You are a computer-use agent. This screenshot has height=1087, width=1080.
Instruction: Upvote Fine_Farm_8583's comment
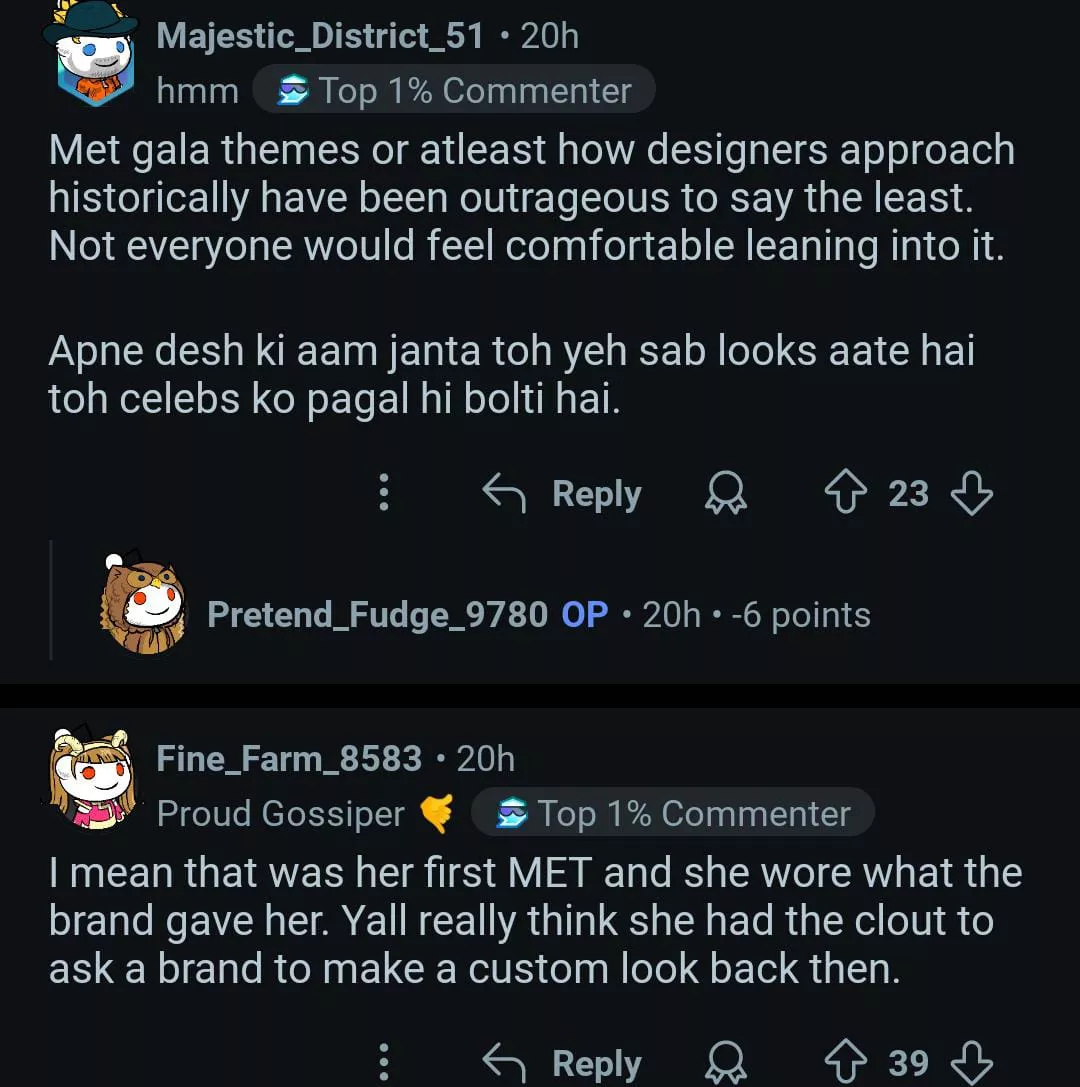click(846, 1063)
